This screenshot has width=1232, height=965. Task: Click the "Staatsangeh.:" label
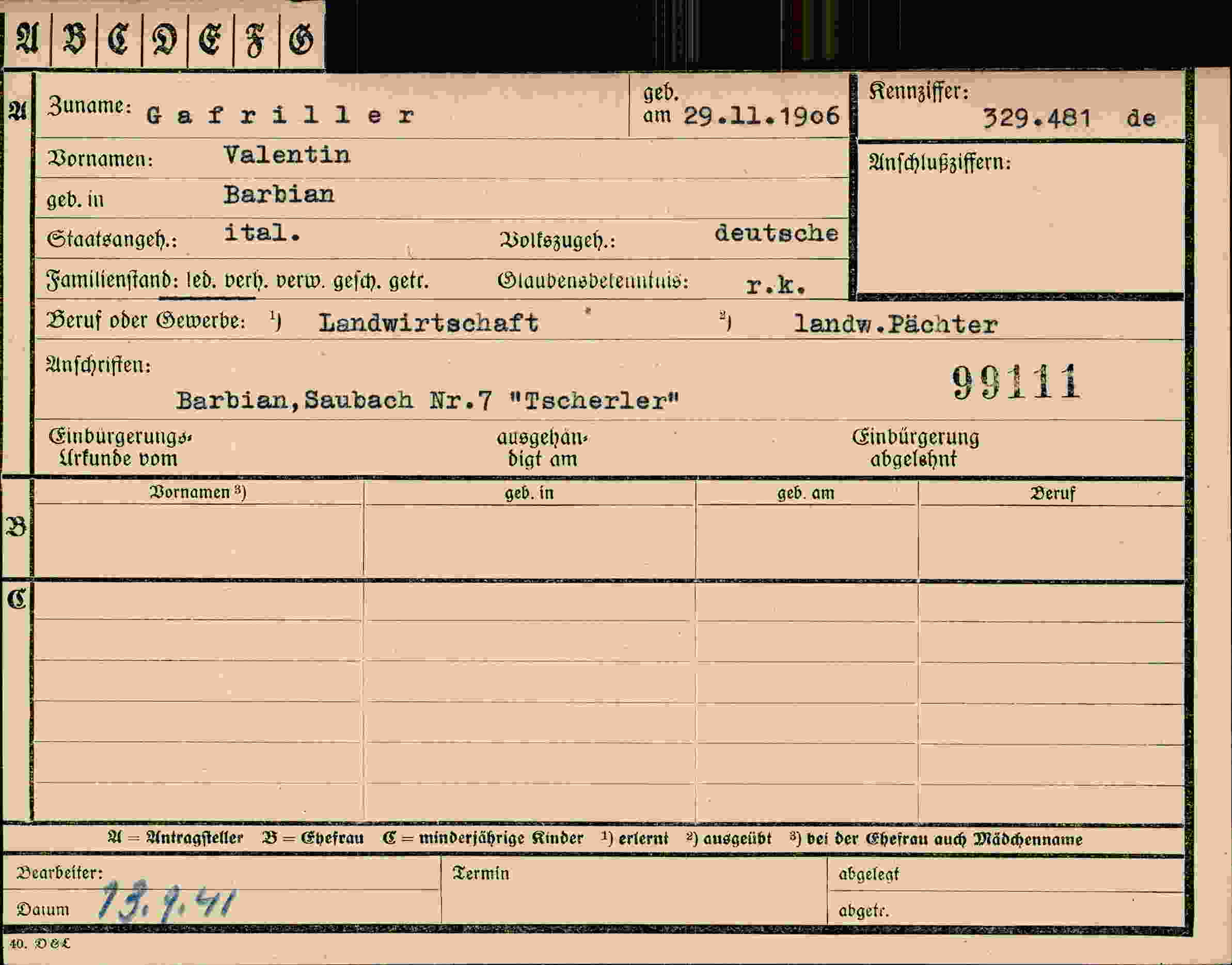(x=112, y=240)
